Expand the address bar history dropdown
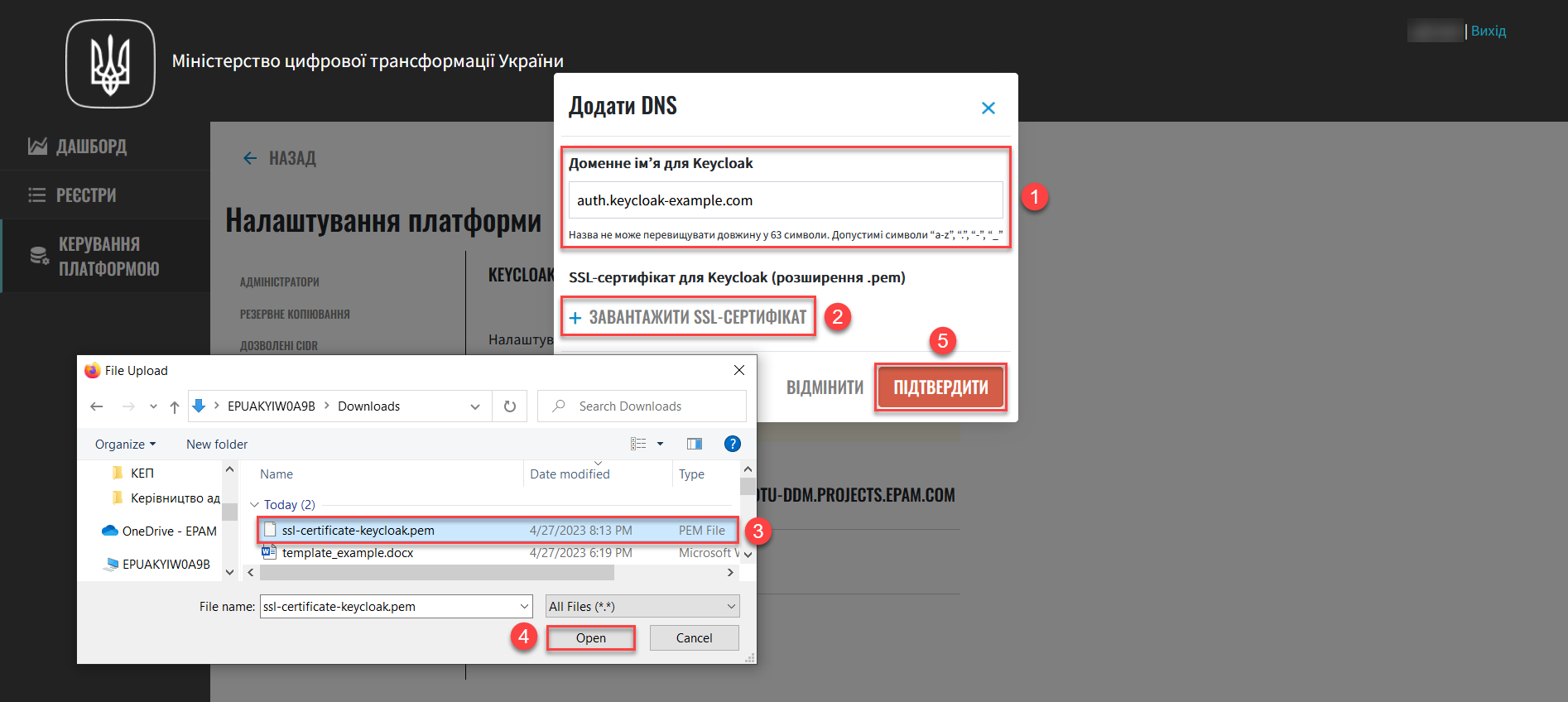 tap(475, 406)
